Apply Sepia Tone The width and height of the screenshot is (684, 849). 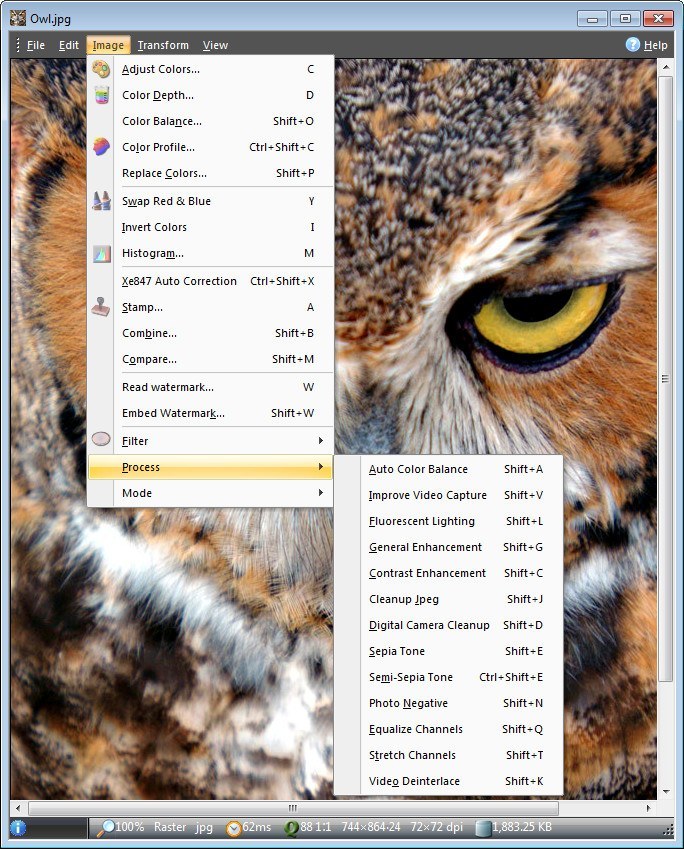point(448,651)
